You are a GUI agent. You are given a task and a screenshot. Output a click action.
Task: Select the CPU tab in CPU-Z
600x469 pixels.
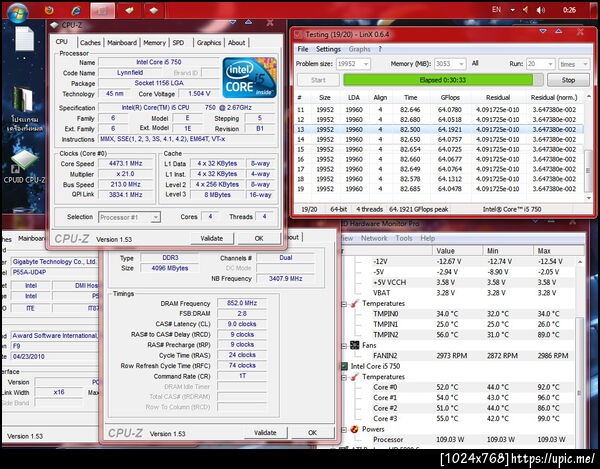pyautogui.click(x=62, y=42)
